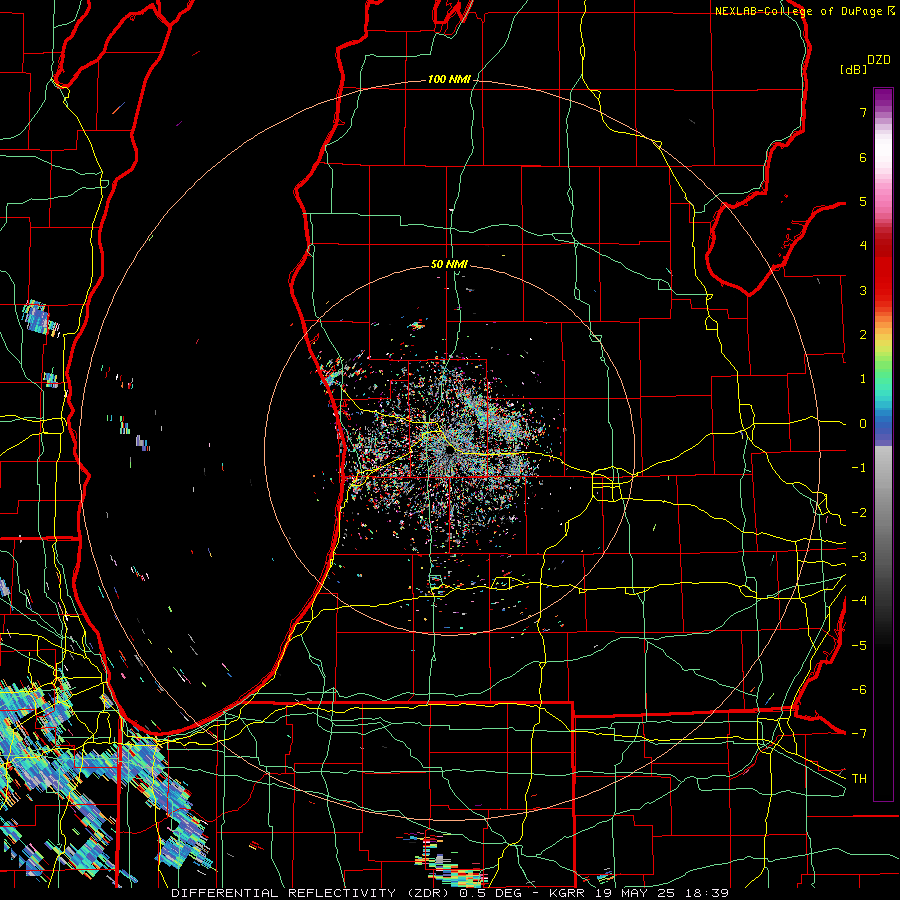Click the 7 value on the scale
Screen dimensions: 900x900
tap(863, 112)
